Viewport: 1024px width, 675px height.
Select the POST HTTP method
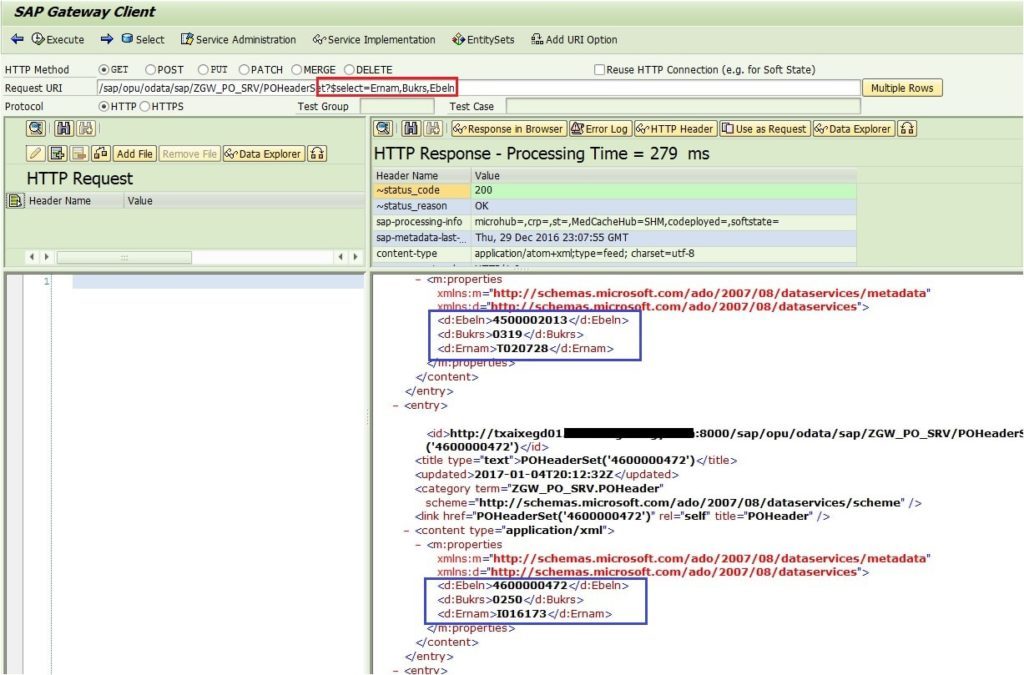150,69
